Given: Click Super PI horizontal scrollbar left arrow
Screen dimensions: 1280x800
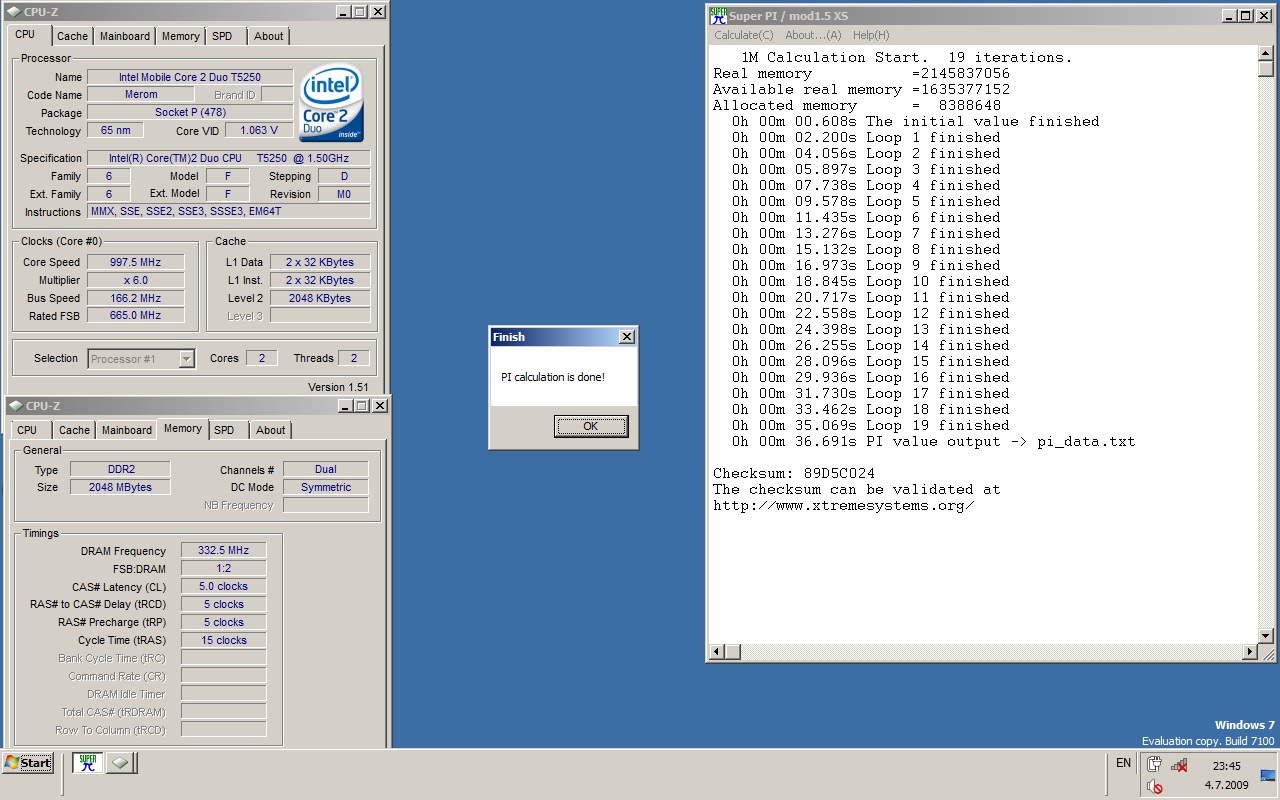Looking at the screenshot, I should point(716,652).
